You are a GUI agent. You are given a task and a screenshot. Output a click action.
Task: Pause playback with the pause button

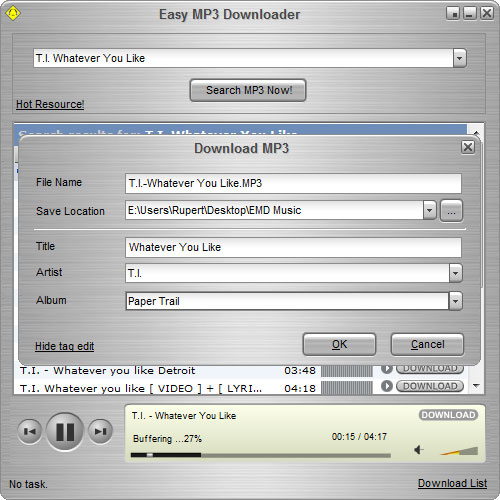click(65, 432)
